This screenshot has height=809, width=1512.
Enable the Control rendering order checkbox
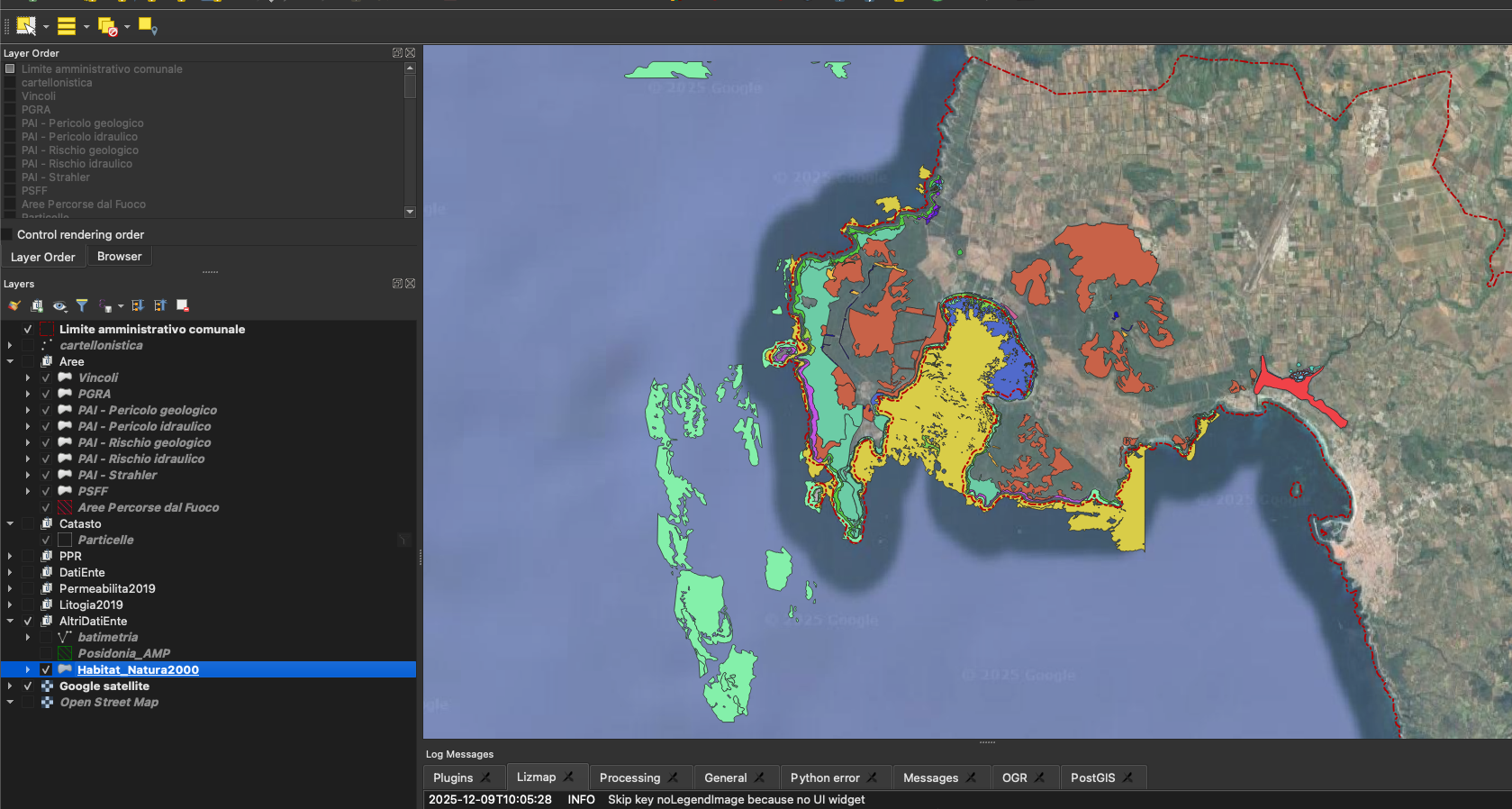[x=8, y=235]
